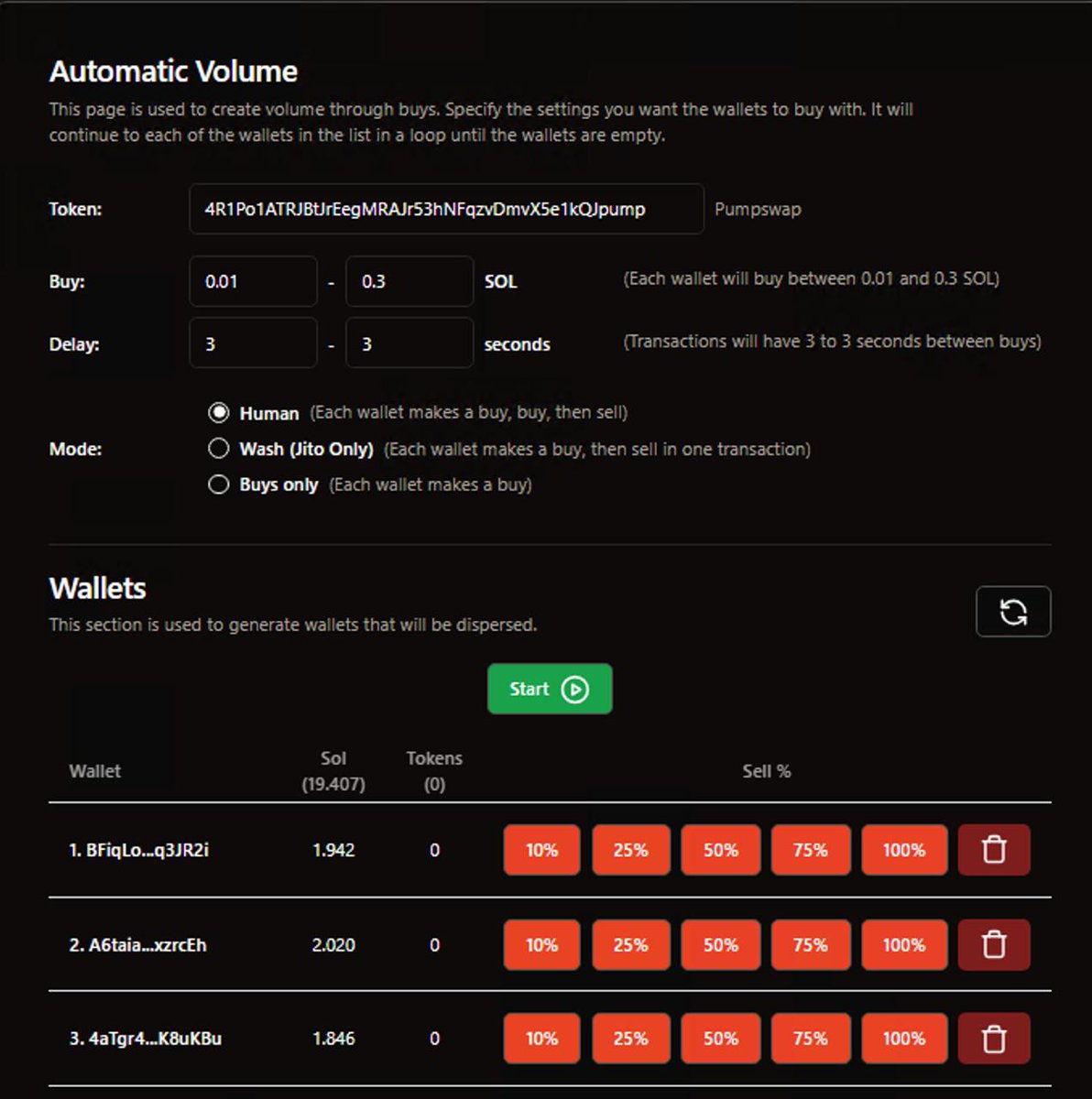
Task: Click the Sol (19.407) column header
Action: pos(333,771)
